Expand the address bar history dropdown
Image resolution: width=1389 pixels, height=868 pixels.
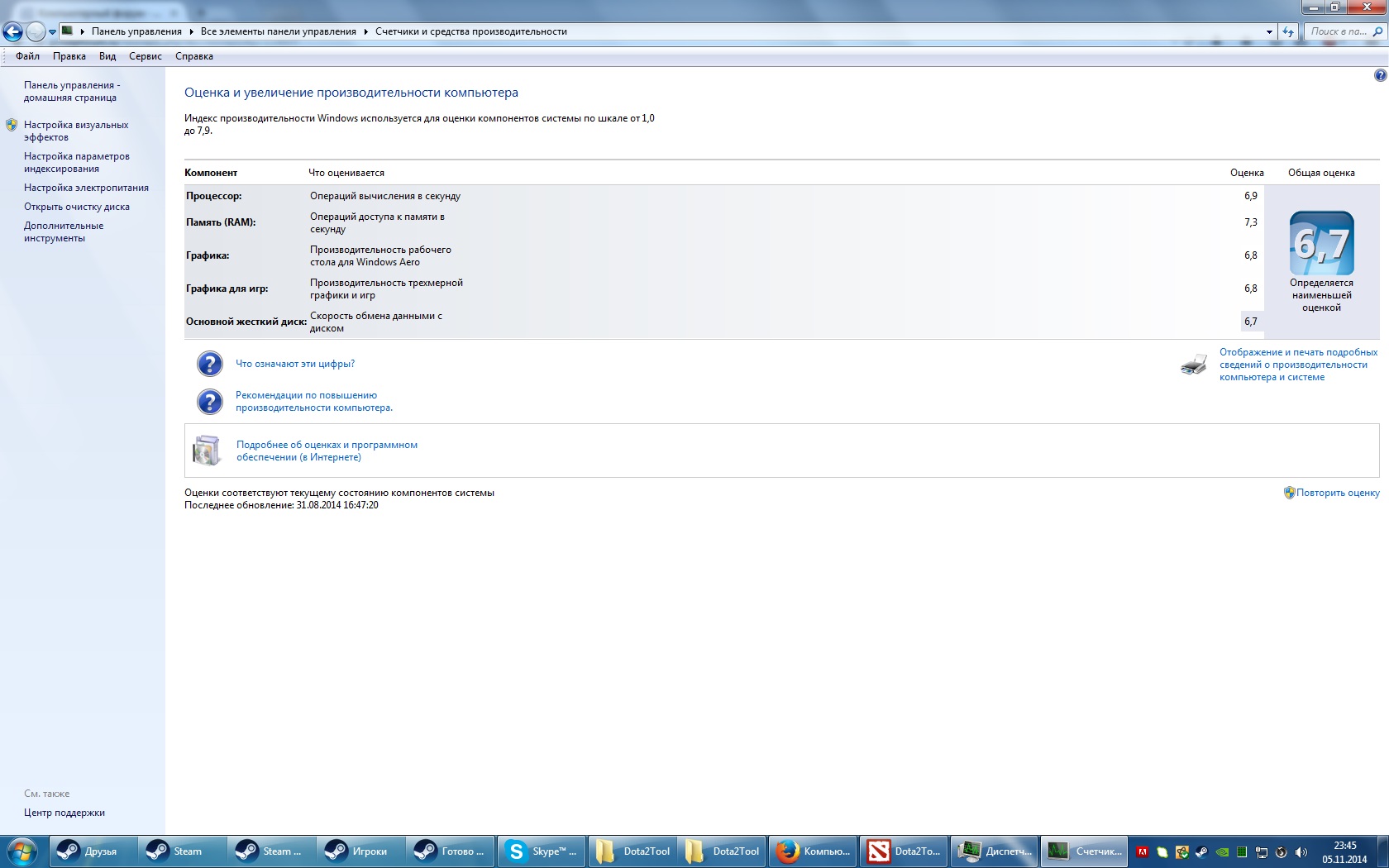pyautogui.click(x=1269, y=32)
